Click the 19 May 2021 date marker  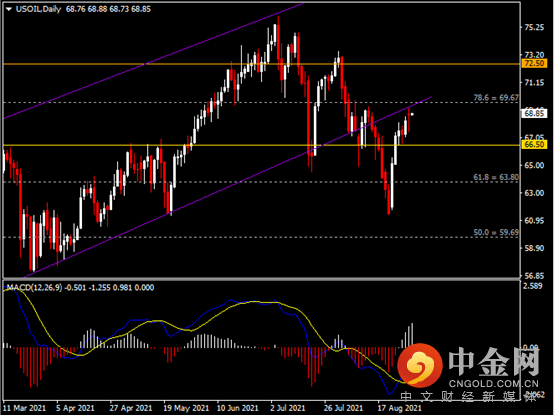pos(186,408)
